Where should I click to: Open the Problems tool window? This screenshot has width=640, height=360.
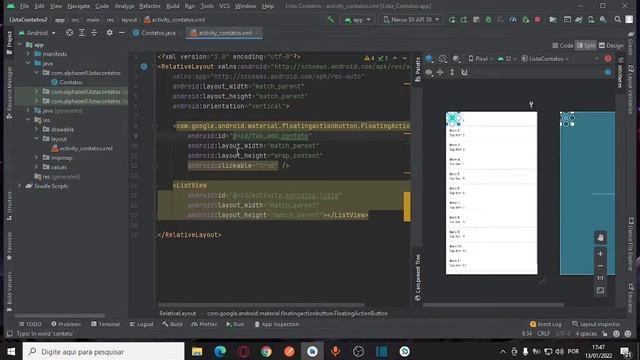(66, 324)
